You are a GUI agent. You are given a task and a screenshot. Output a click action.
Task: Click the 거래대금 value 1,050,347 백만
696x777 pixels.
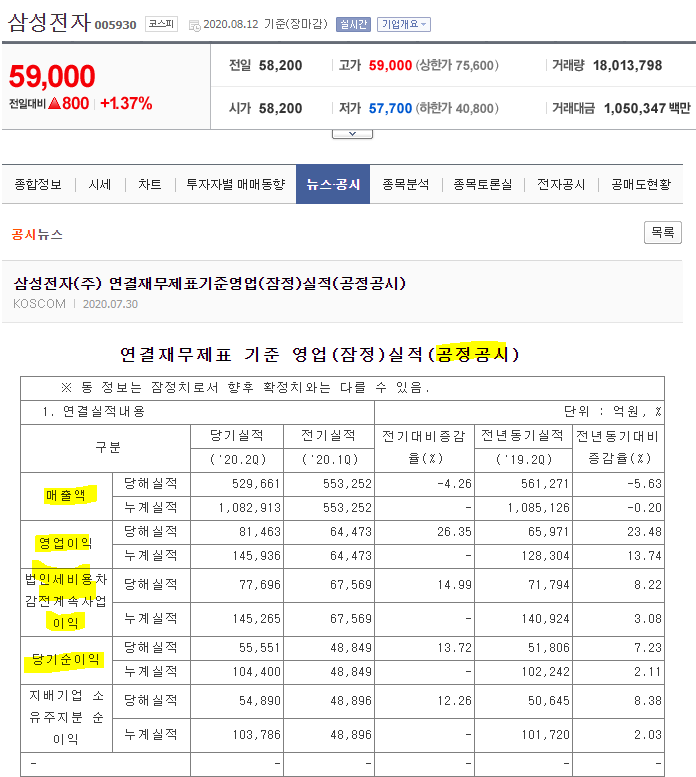647,108
